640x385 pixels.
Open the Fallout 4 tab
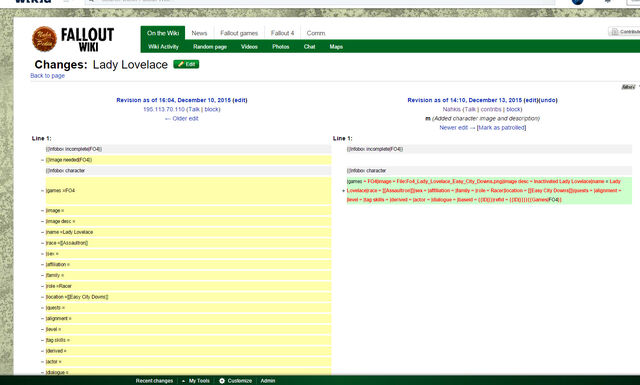point(282,33)
